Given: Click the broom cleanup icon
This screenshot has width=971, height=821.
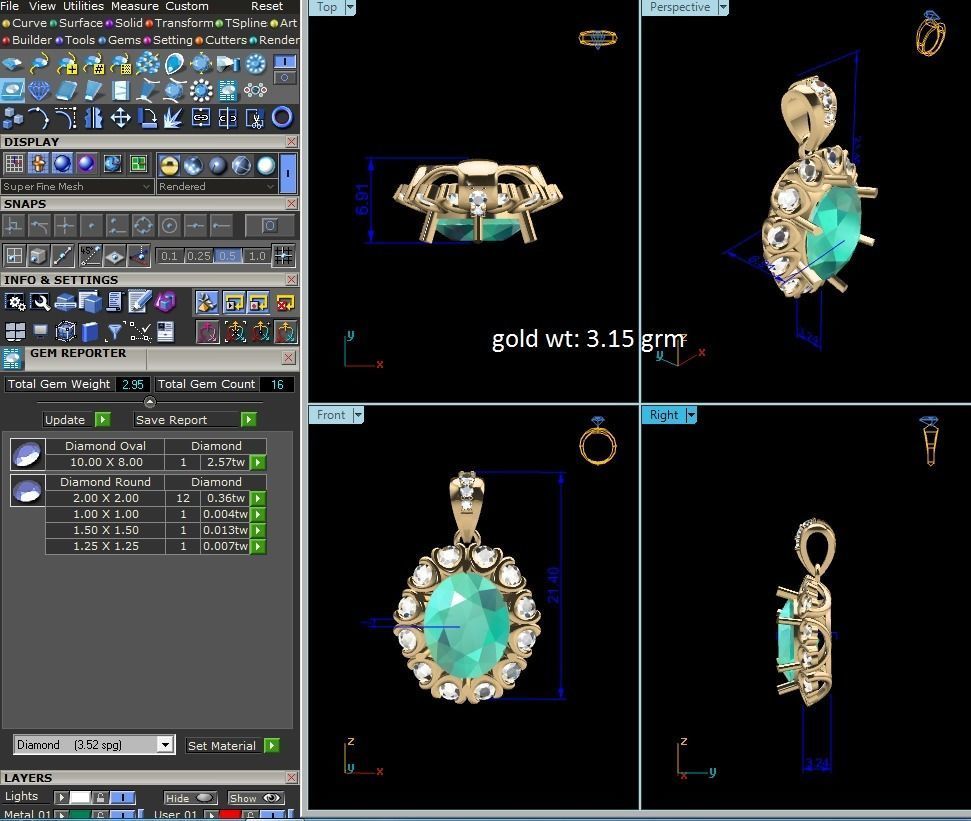Looking at the screenshot, I should 206,302.
